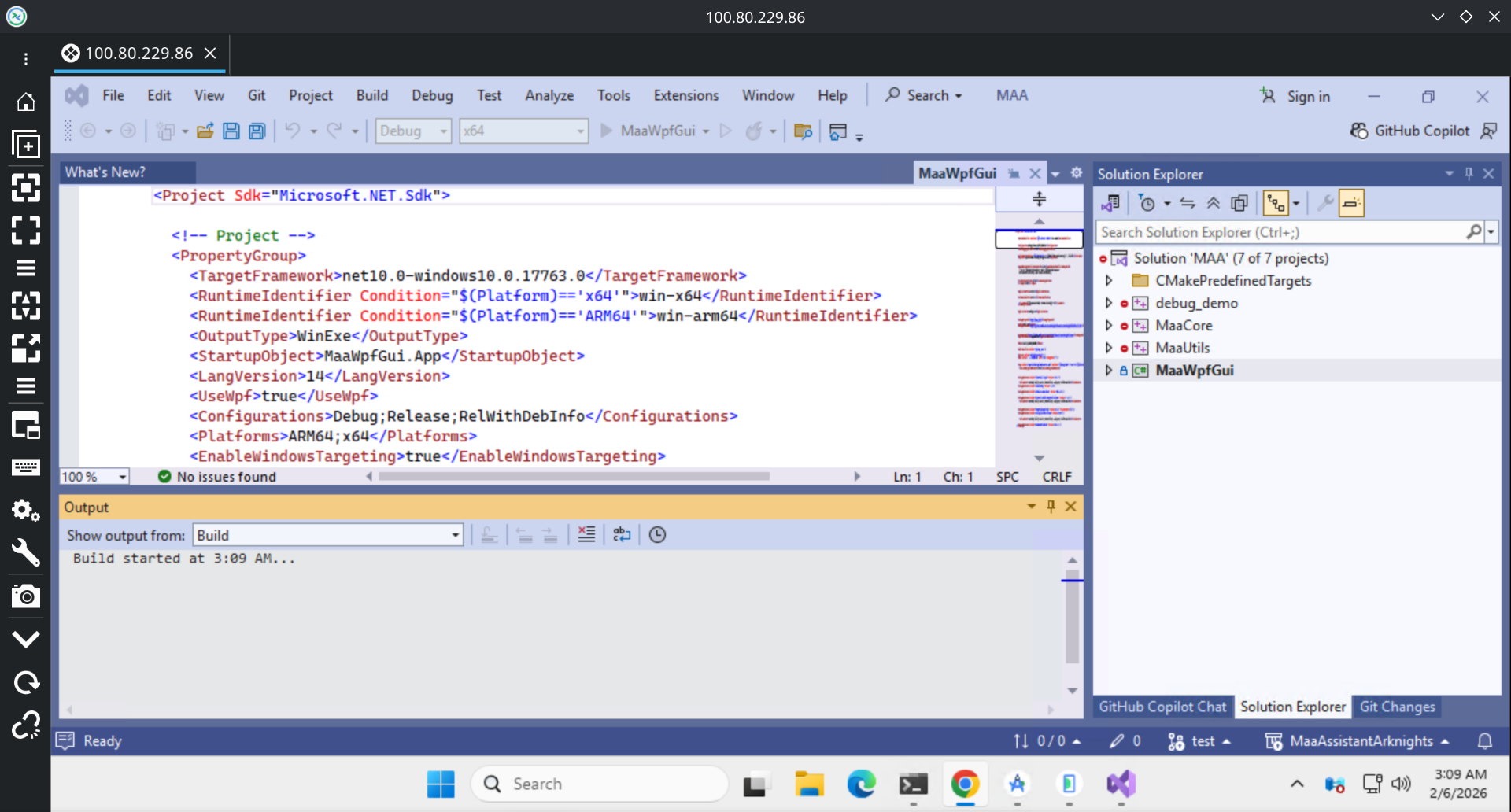
Task: Click the editor horizontal scrollbar thumb
Action: pos(573,477)
